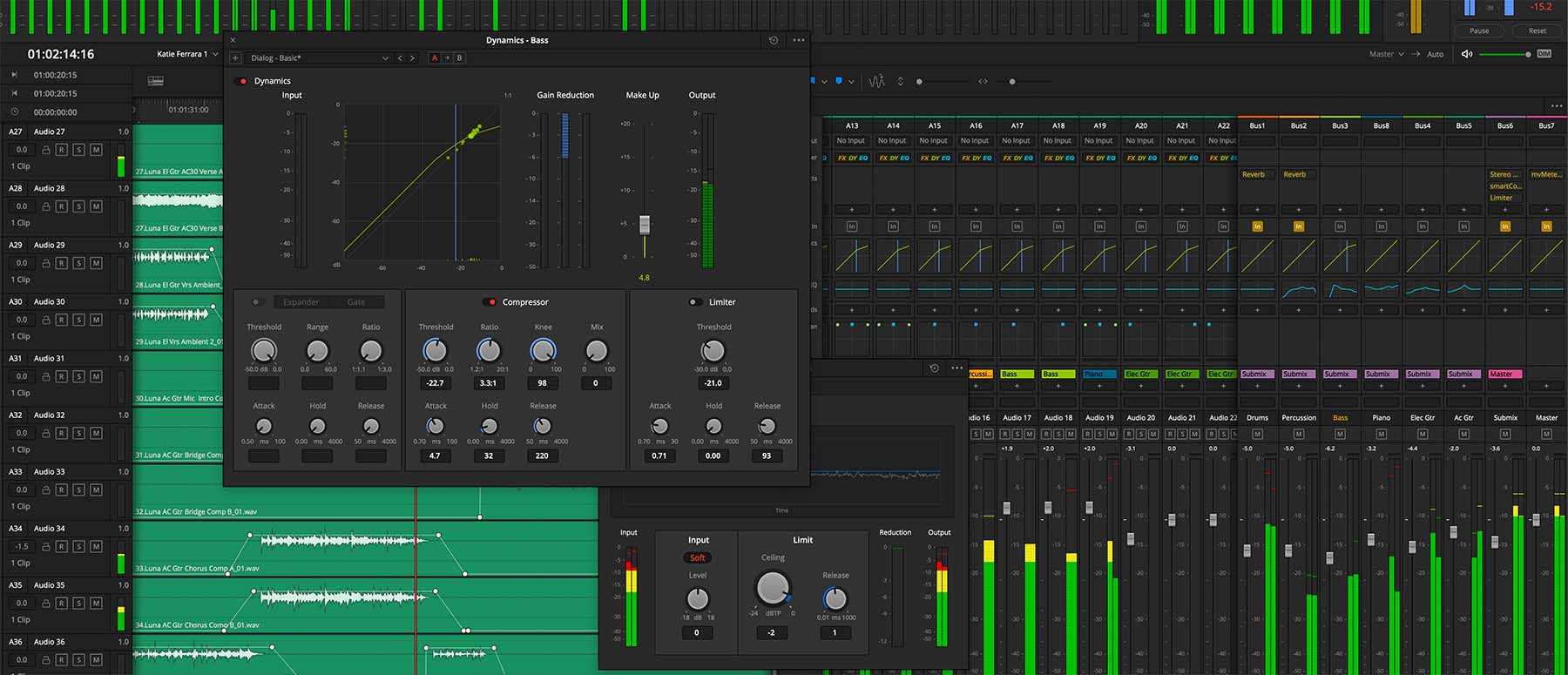Arm record on the Audio 28 track
The height and width of the screenshot is (675, 1568).
click(62, 206)
